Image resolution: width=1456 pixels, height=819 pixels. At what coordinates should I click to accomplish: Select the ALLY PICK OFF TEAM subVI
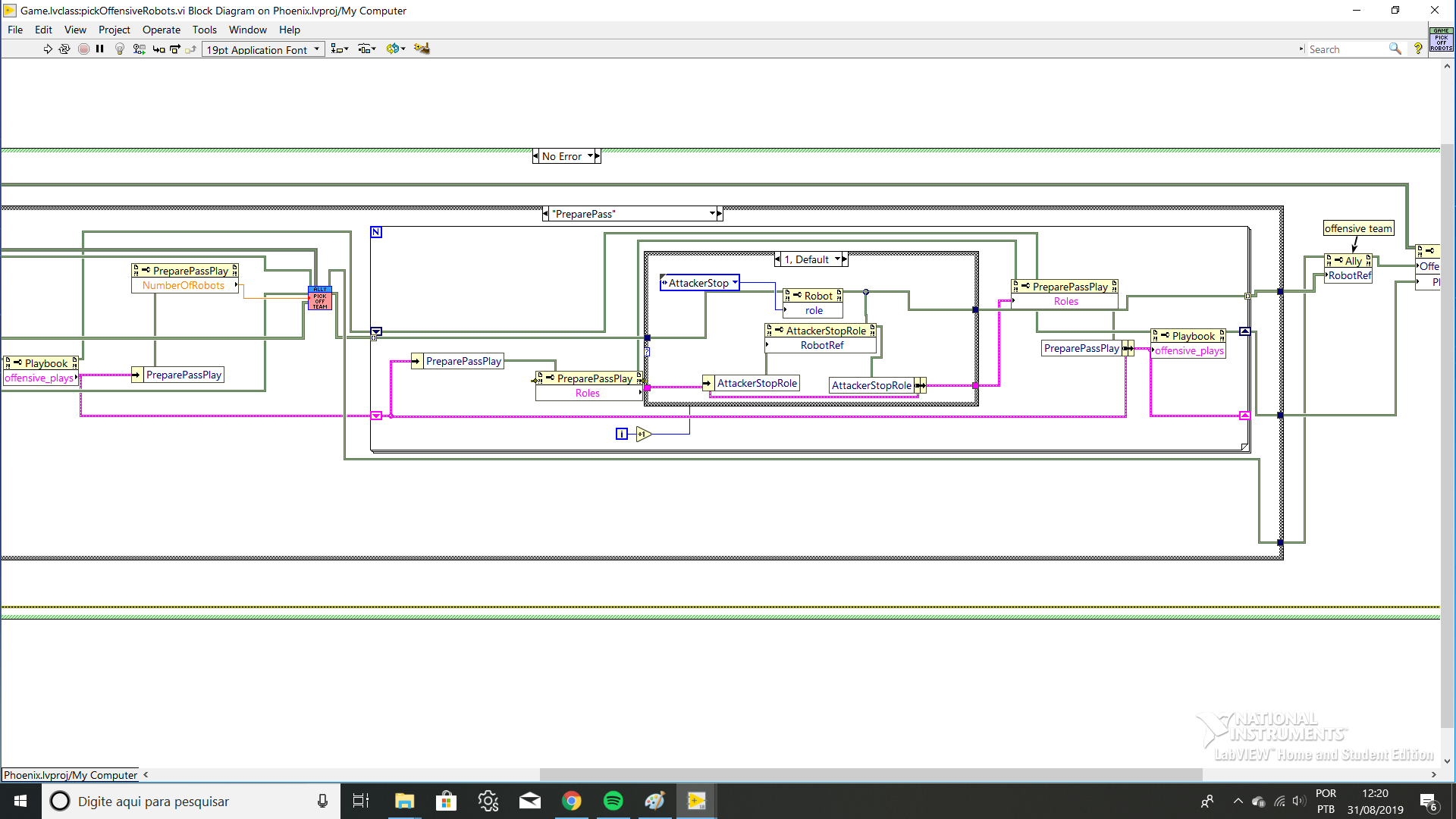tap(320, 298)
